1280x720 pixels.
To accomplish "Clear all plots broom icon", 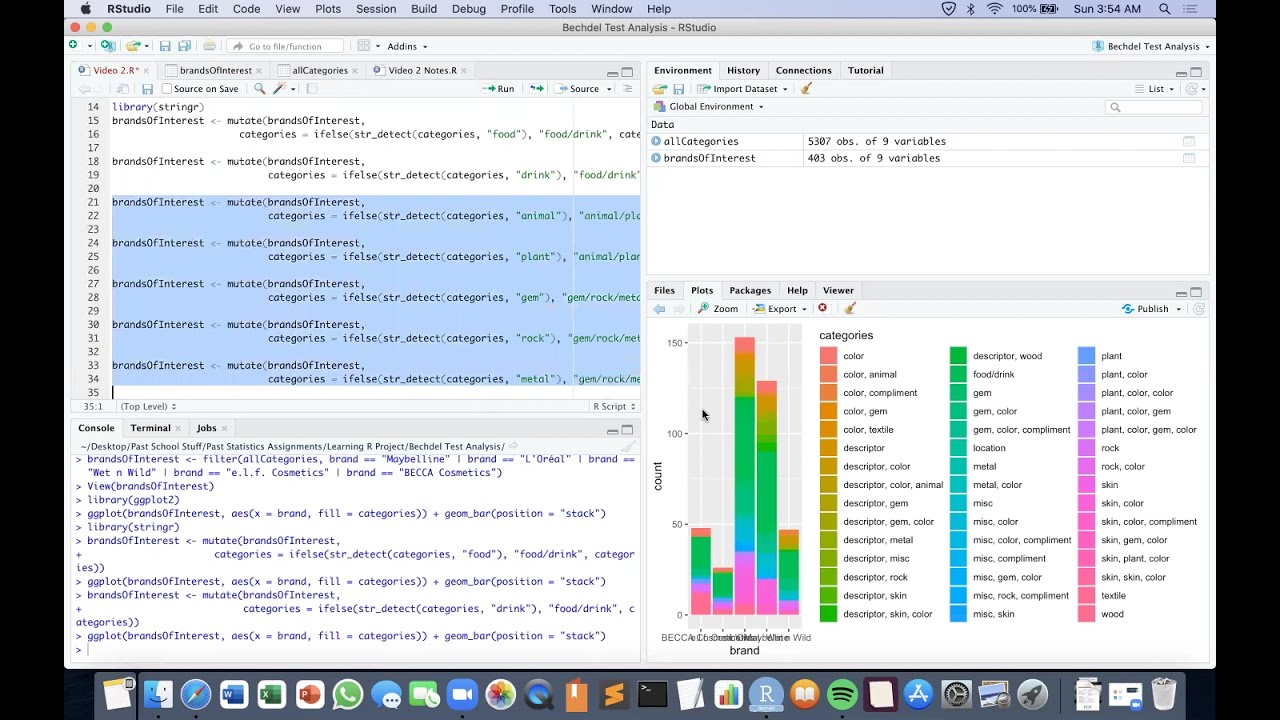I will tap(850, 309).
